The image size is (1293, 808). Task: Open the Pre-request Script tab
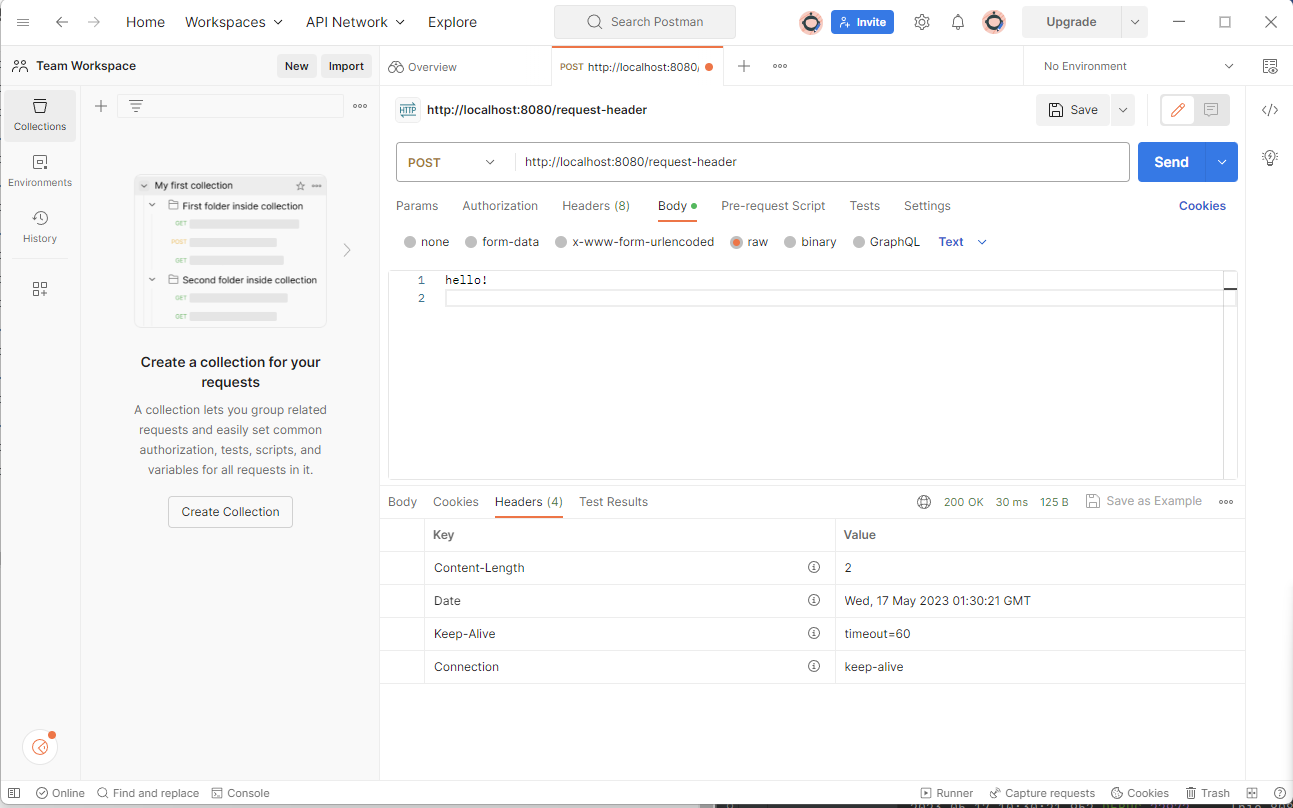773,206
